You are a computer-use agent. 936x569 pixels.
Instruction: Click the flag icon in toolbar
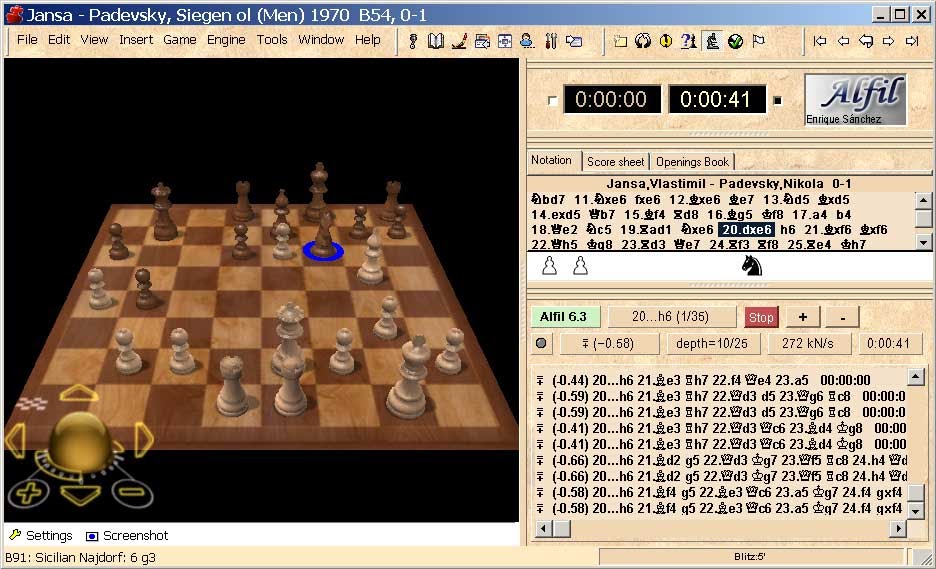[759, 41]
